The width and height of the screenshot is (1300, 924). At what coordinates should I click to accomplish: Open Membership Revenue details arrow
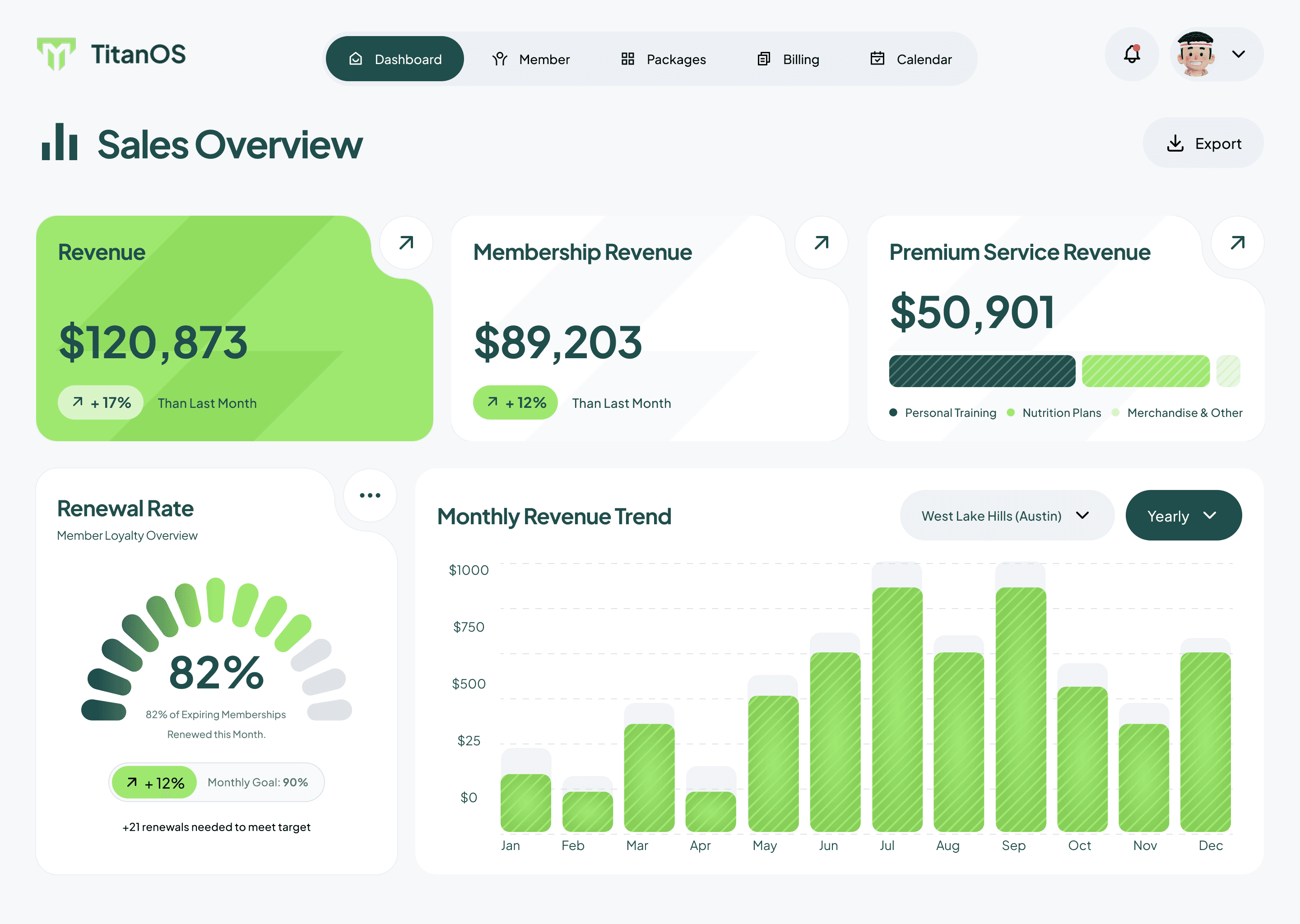coord(822,243)
